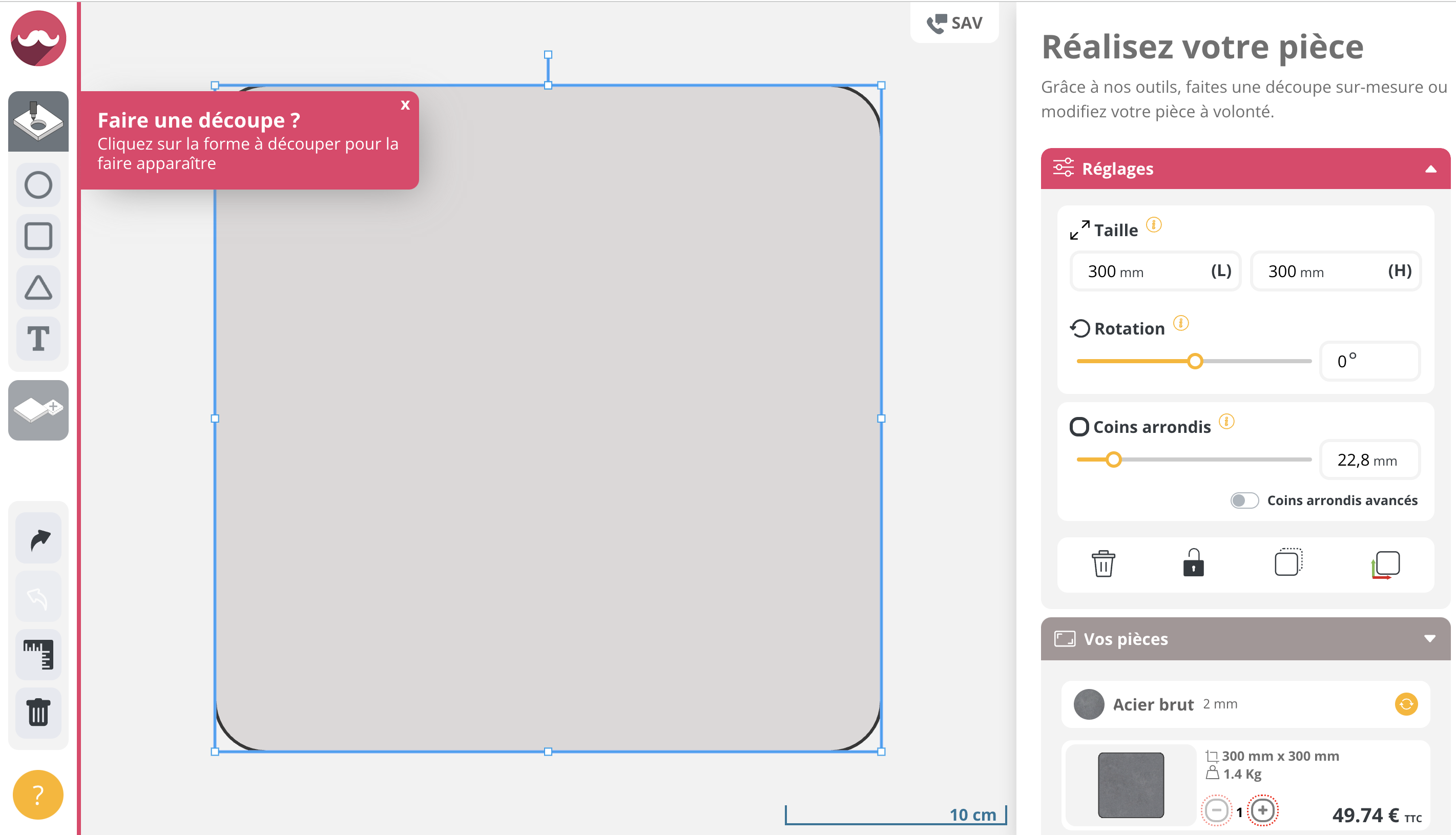1456x835 pixels.
Task: Open the SAV support button
Action: pyautogui.click(x=955, y=23)
